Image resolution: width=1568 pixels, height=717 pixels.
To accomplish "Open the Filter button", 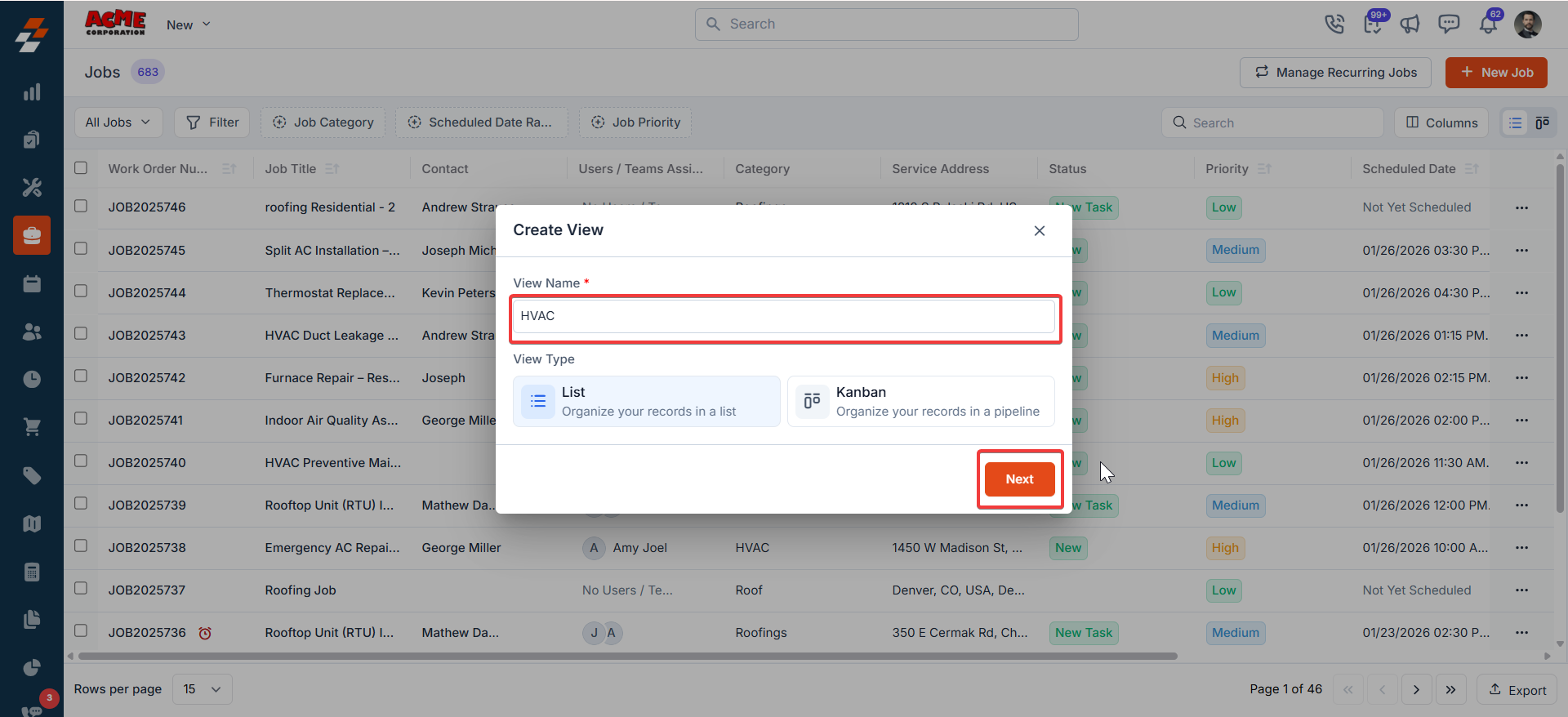I will click(x=212, y=122).
